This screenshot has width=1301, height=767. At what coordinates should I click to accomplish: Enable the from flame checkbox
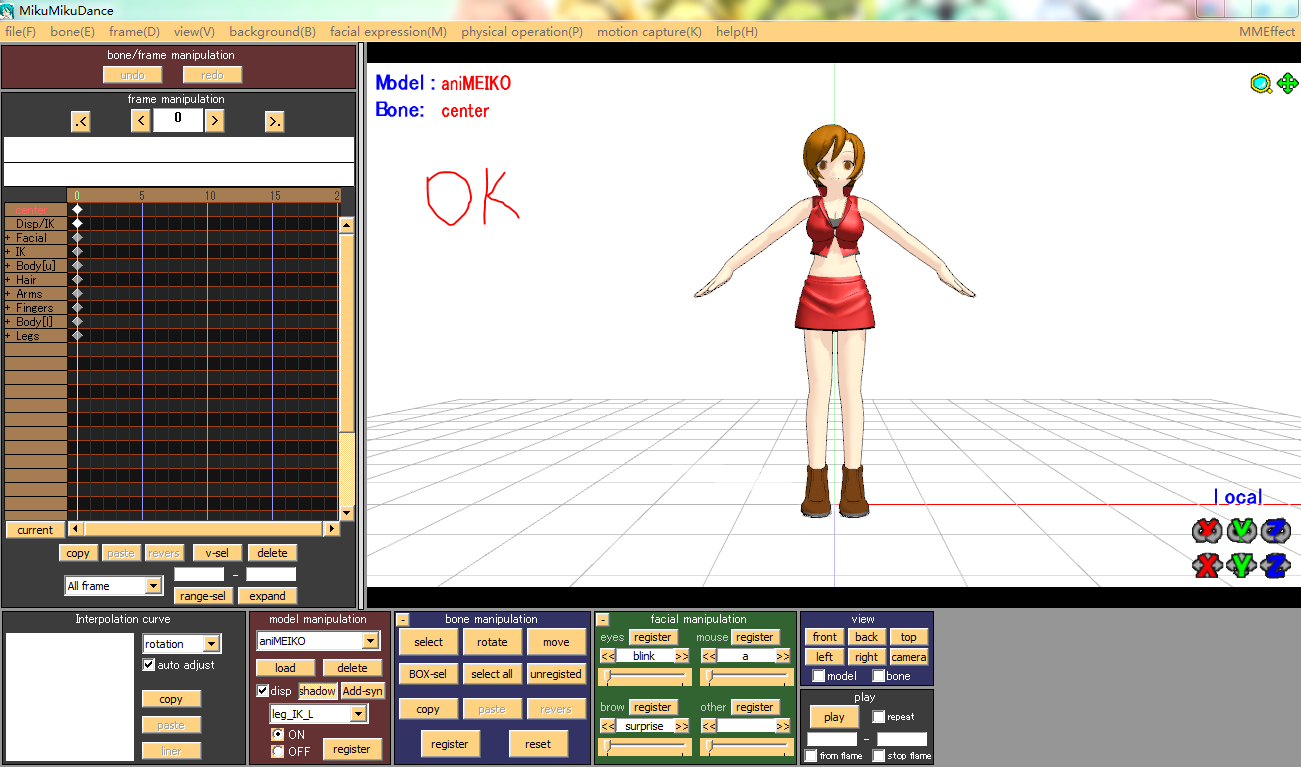pyautogui.click(x=811, y=756)
